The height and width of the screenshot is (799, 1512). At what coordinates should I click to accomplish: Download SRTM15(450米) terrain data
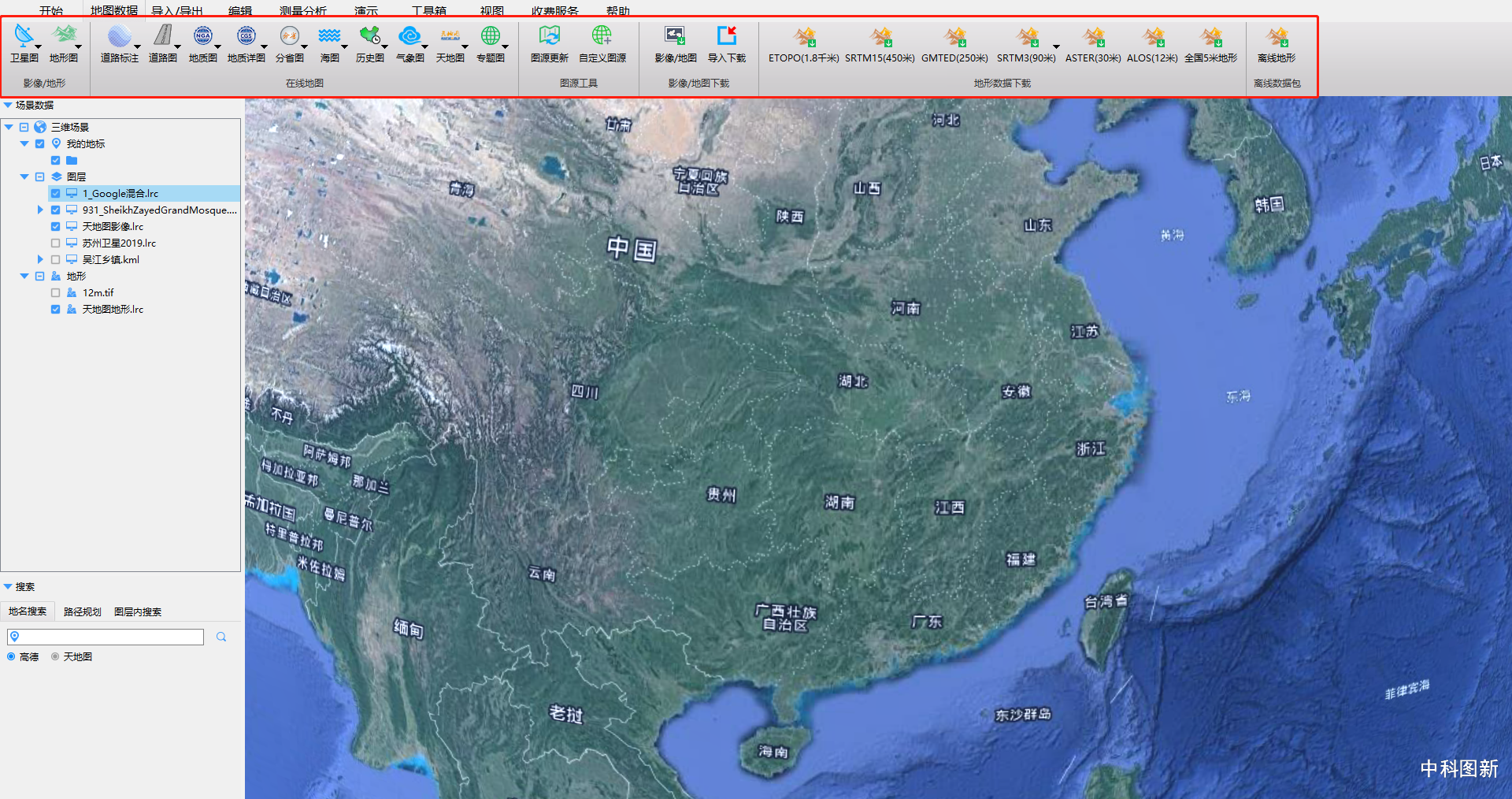click(880, 36)
